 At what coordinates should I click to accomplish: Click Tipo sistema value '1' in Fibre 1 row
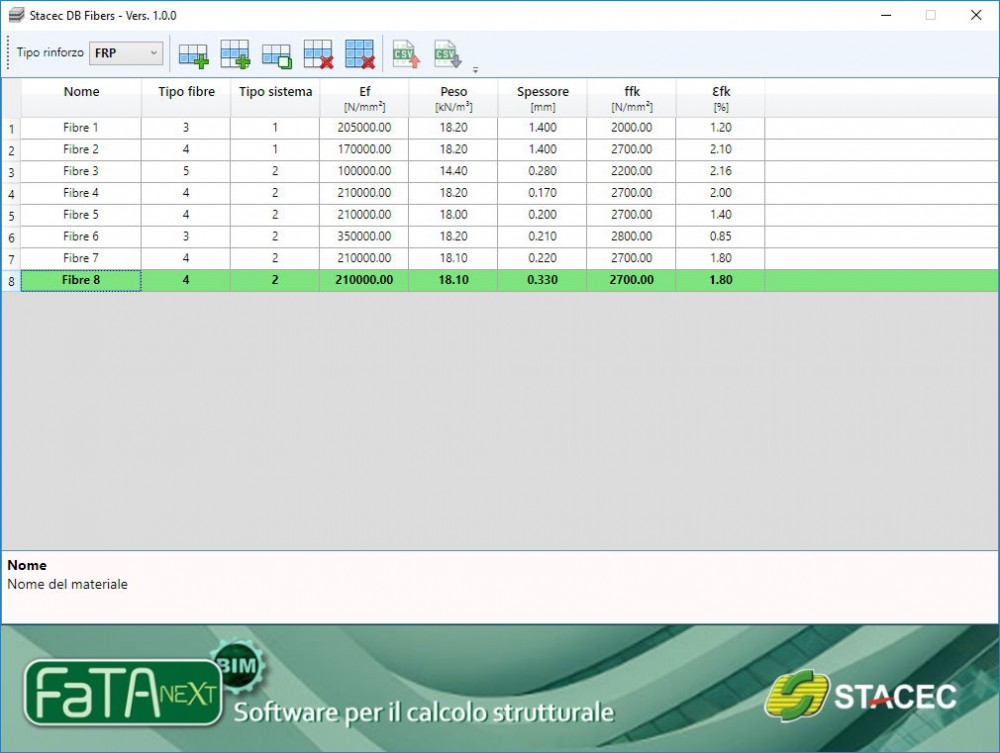tap(275, 128)
